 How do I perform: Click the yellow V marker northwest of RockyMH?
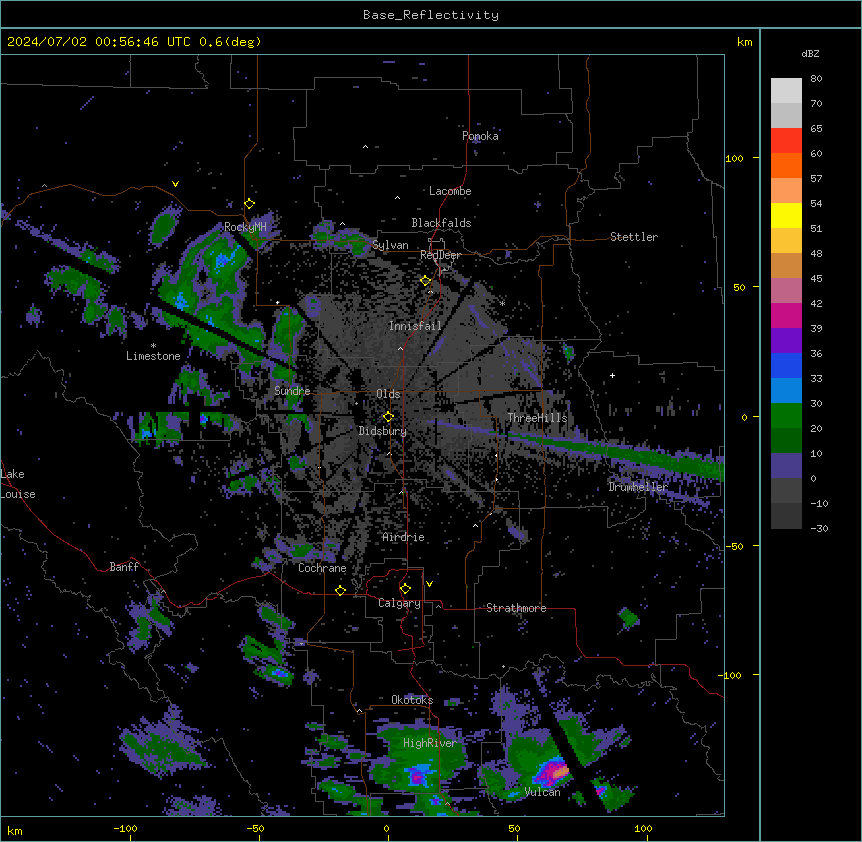click(x=175, y=184)
